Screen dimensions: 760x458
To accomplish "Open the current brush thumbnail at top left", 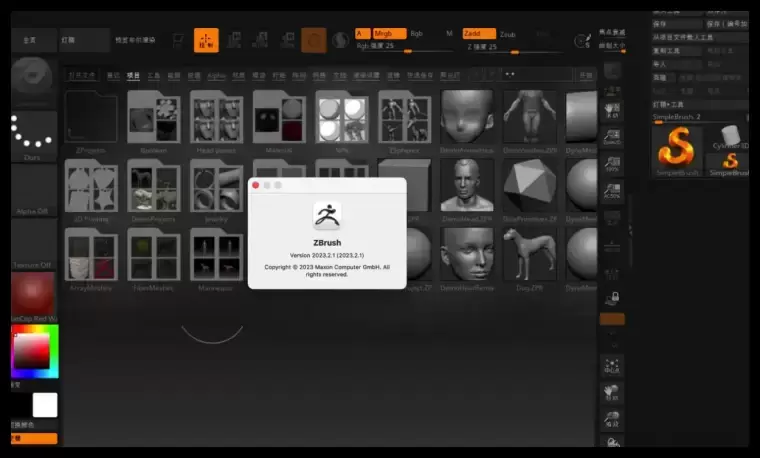I will [33, 77].
